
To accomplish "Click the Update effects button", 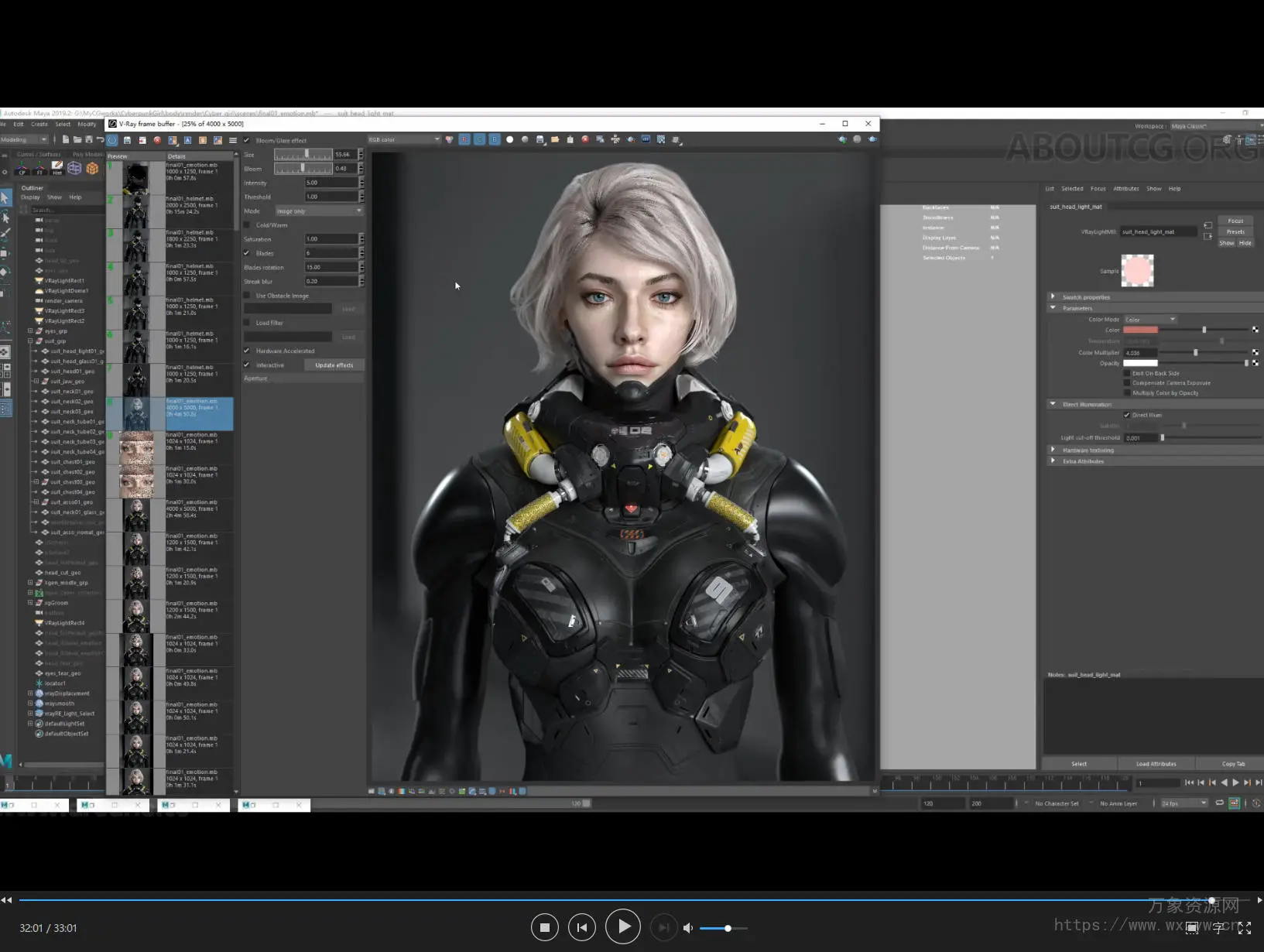I will click(x=334, y=365).
